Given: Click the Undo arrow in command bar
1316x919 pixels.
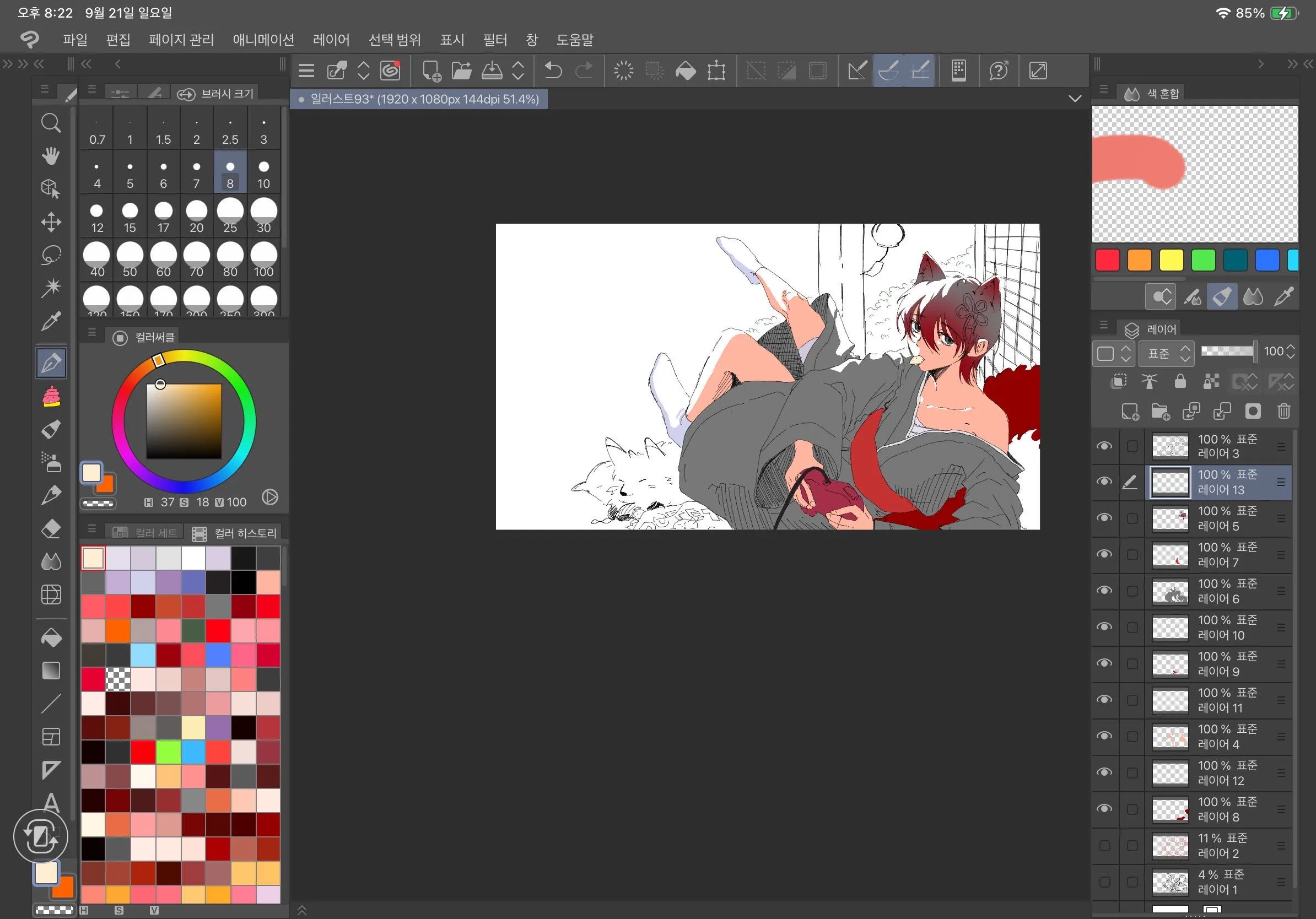Looking at the screenshot, I should [553, 71].
